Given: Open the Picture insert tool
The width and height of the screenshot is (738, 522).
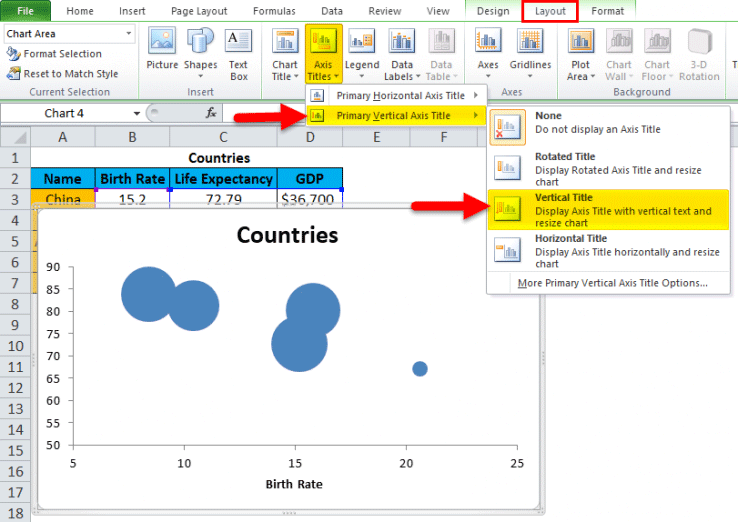Looking at the screenshot, I should [162, 48].
